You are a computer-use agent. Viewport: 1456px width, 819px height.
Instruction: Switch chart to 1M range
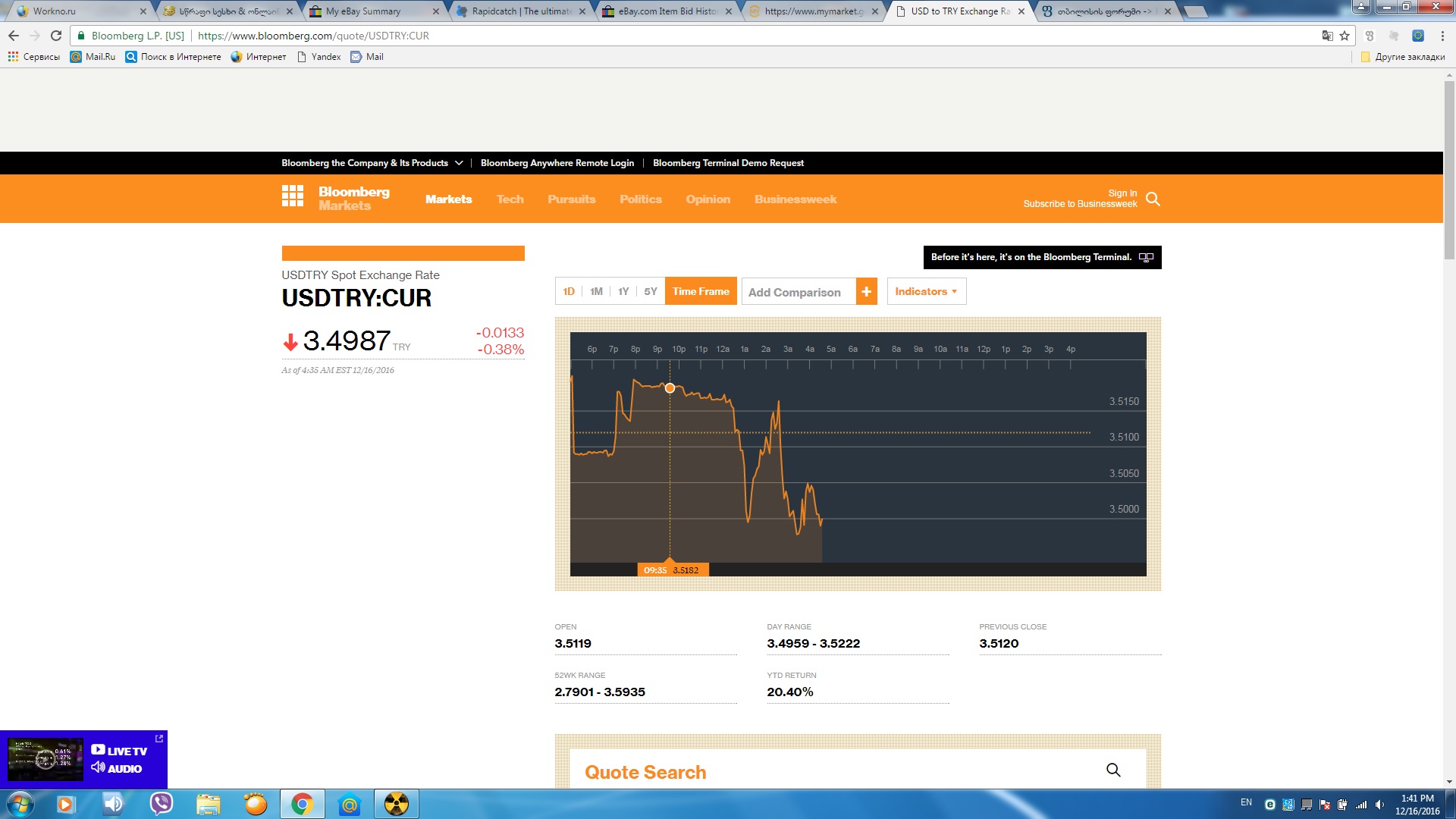coord(596,292)
